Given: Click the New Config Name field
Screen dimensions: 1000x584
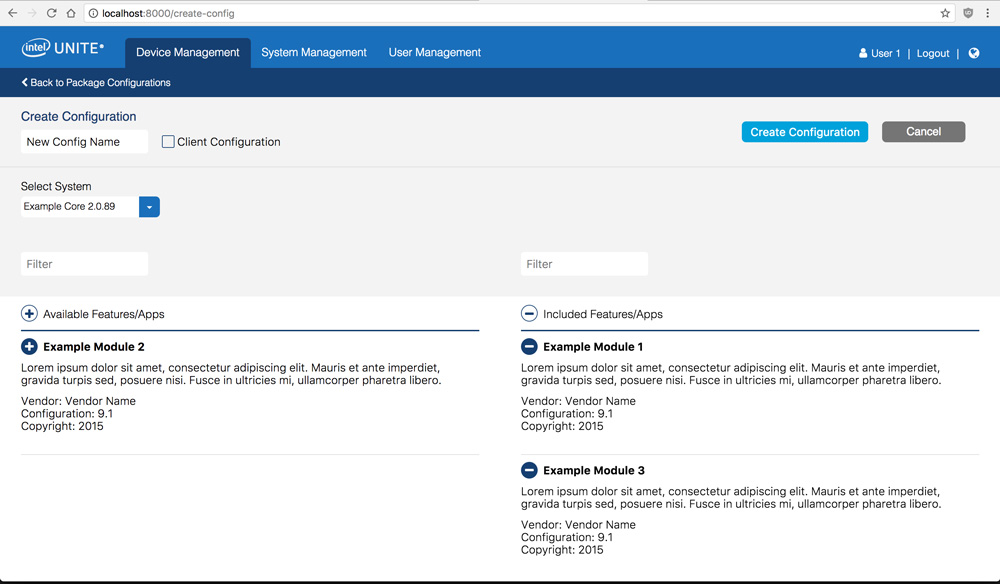Looking at the screenshot, I should click(84, 142).
